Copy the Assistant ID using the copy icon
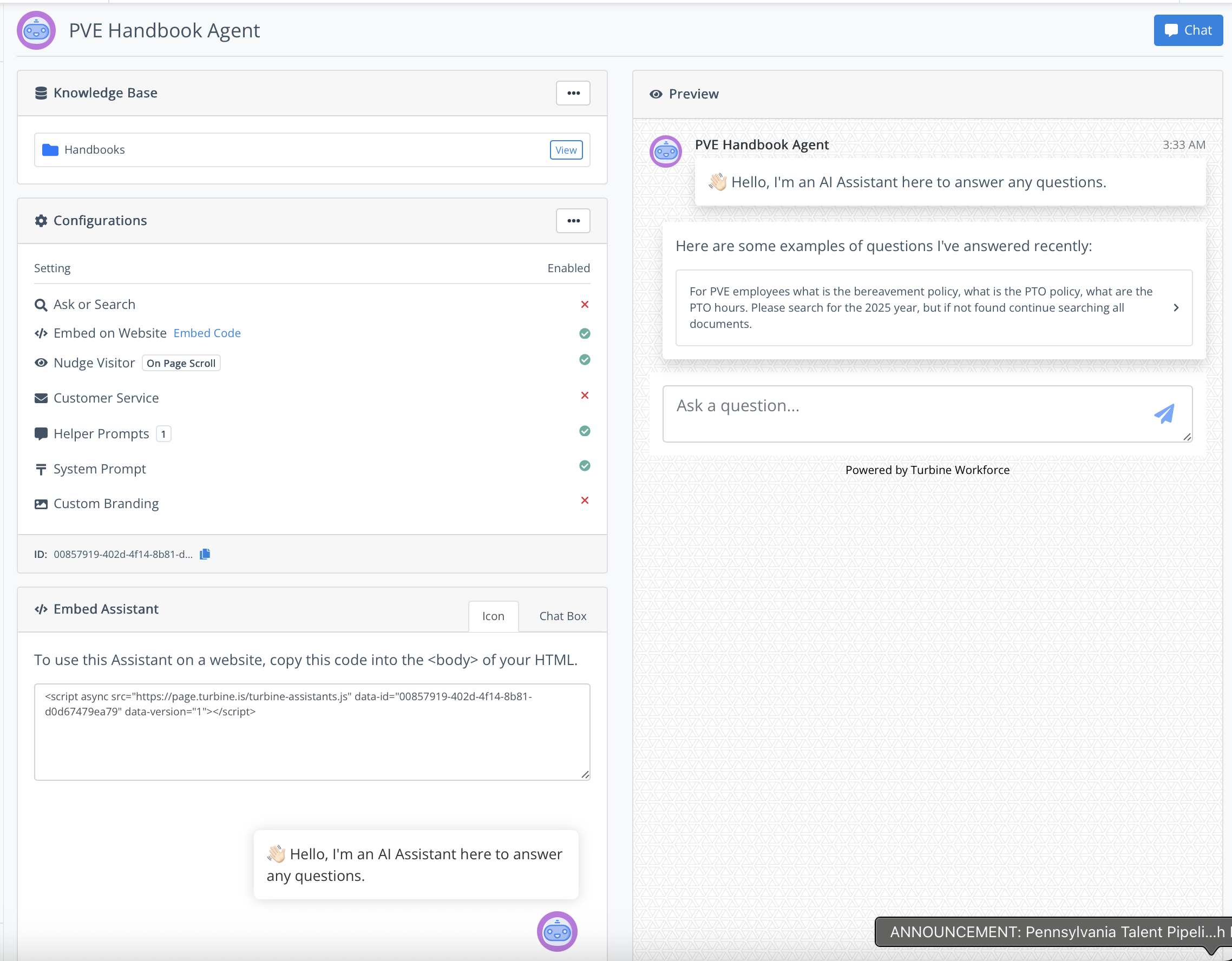 pyautogui.click(x=204, y=554)
